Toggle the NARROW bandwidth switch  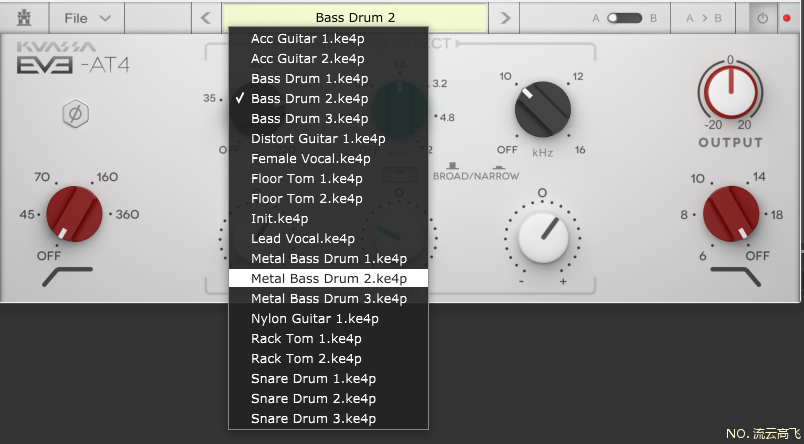(x=499, y=167)
